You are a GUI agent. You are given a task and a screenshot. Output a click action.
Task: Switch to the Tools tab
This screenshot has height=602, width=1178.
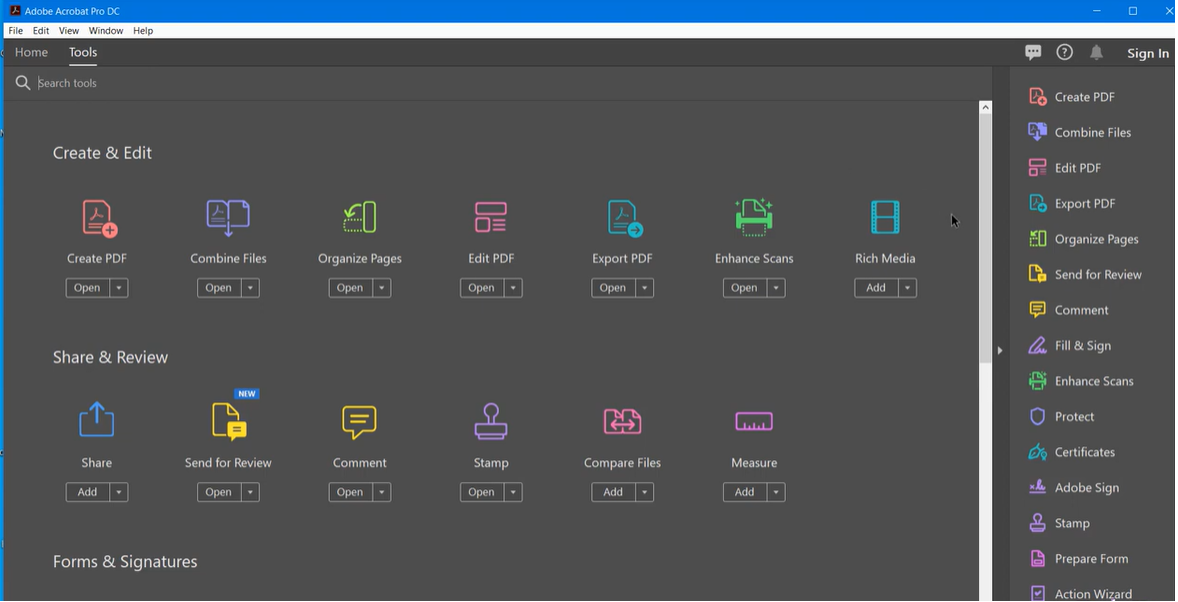[83, 52]
